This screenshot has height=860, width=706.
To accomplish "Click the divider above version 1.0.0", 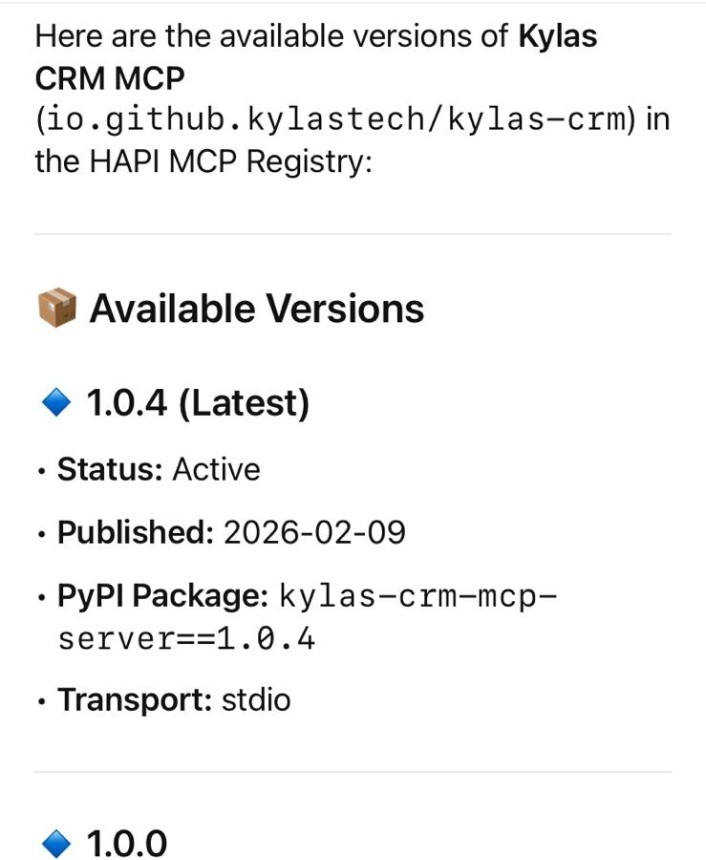I will (353, 772).
